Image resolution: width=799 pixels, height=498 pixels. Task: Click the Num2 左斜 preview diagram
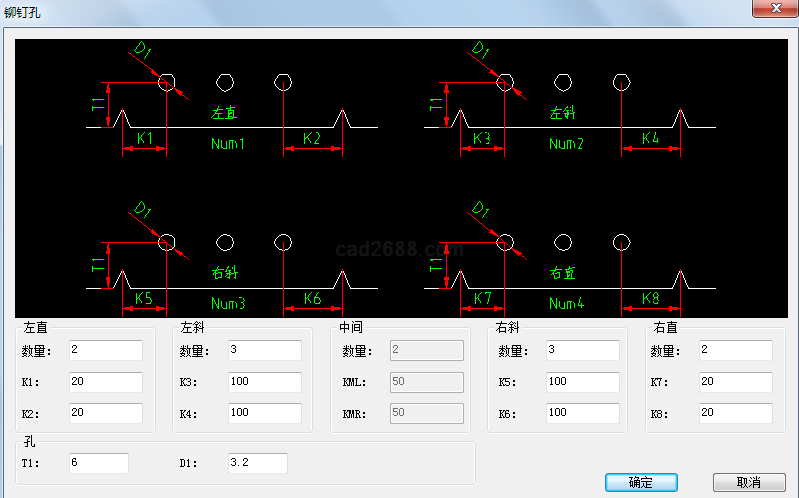(568, 115)
